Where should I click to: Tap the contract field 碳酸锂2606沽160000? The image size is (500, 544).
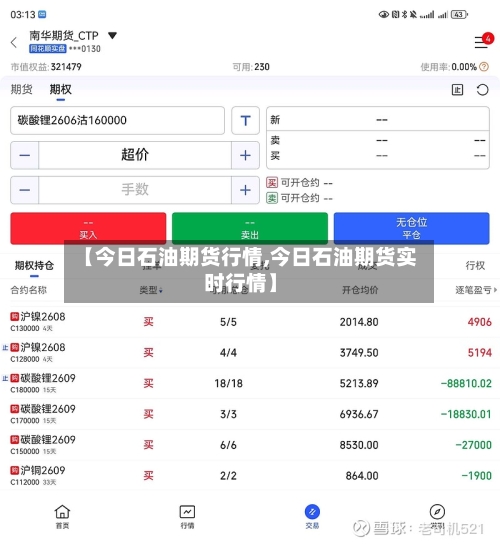(x=118, y=120)
